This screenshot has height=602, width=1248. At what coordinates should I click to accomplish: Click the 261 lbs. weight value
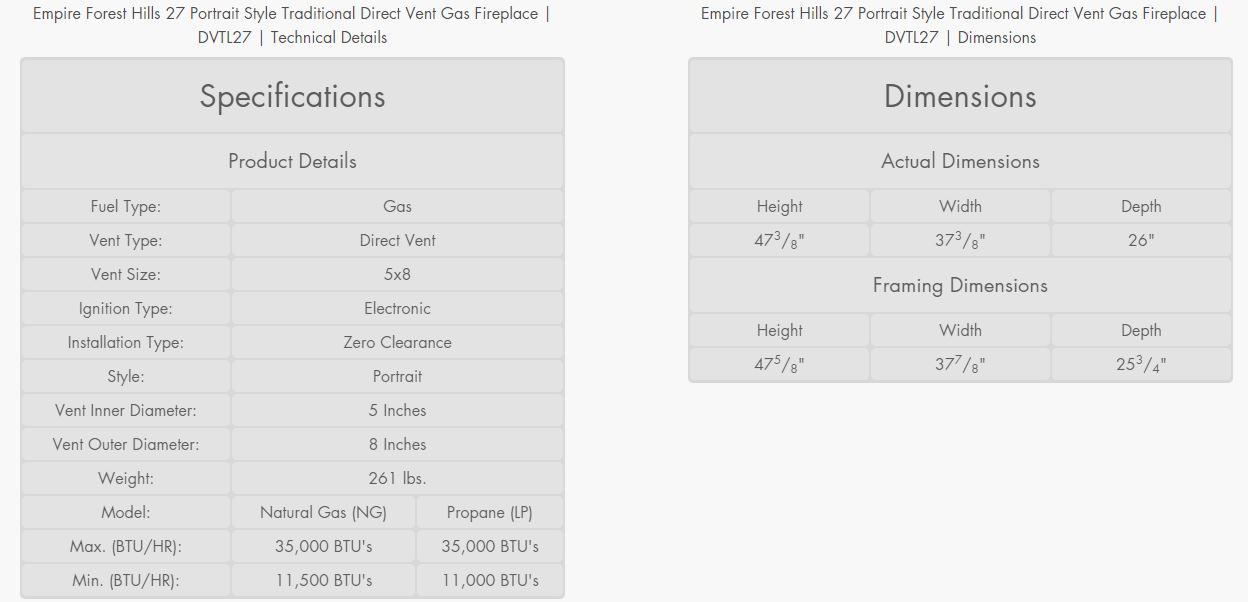click(x=397, y=478)
